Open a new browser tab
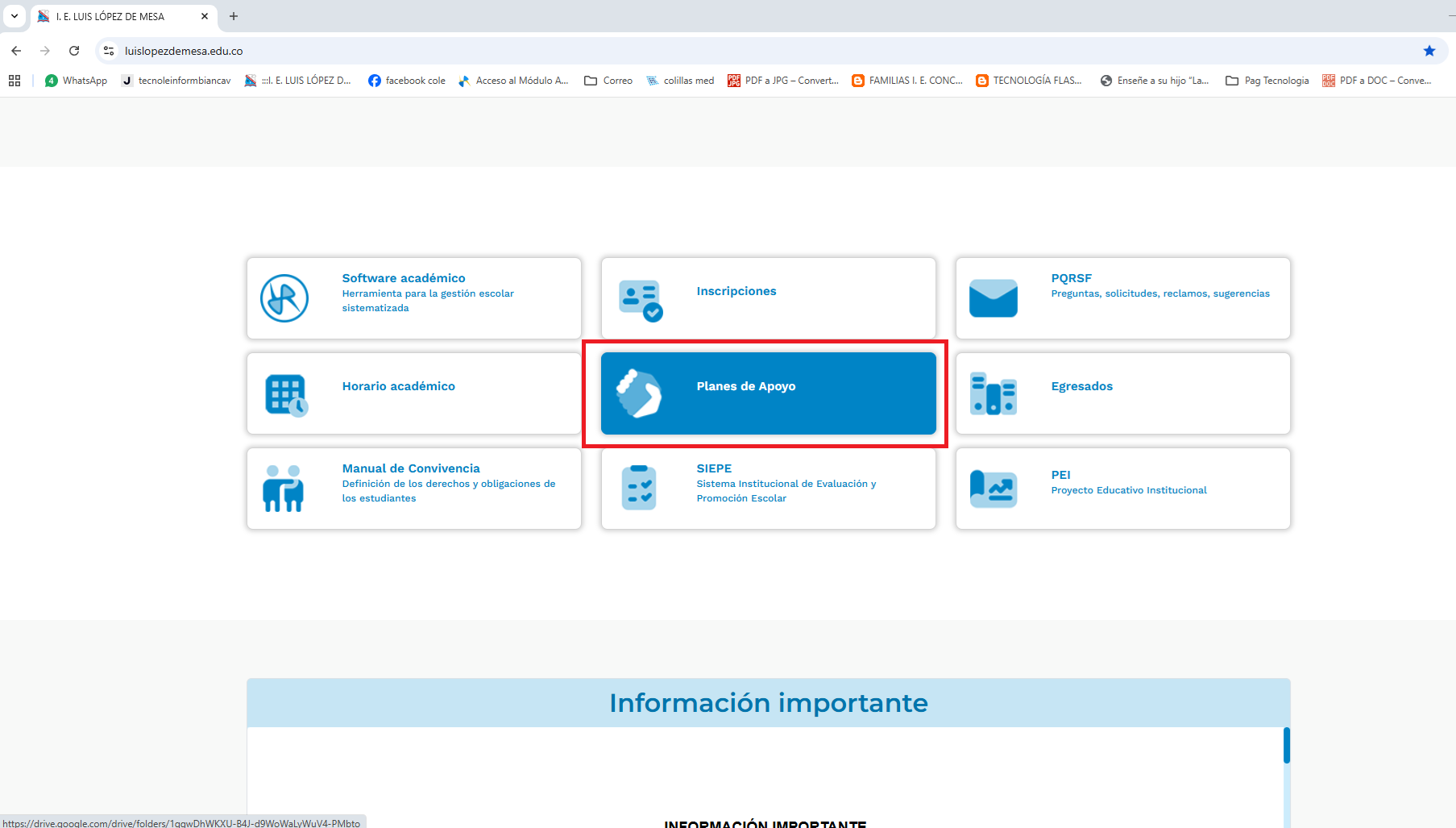 point(234,16)
